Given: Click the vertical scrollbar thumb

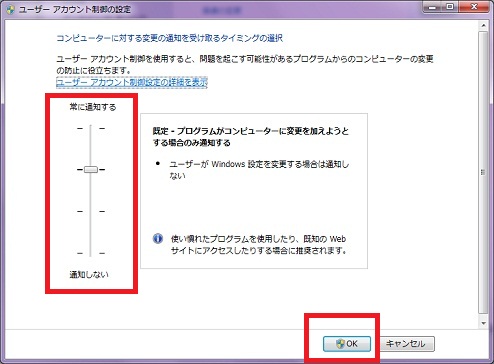Looking at the screenshot, I should tap(483, 172).
